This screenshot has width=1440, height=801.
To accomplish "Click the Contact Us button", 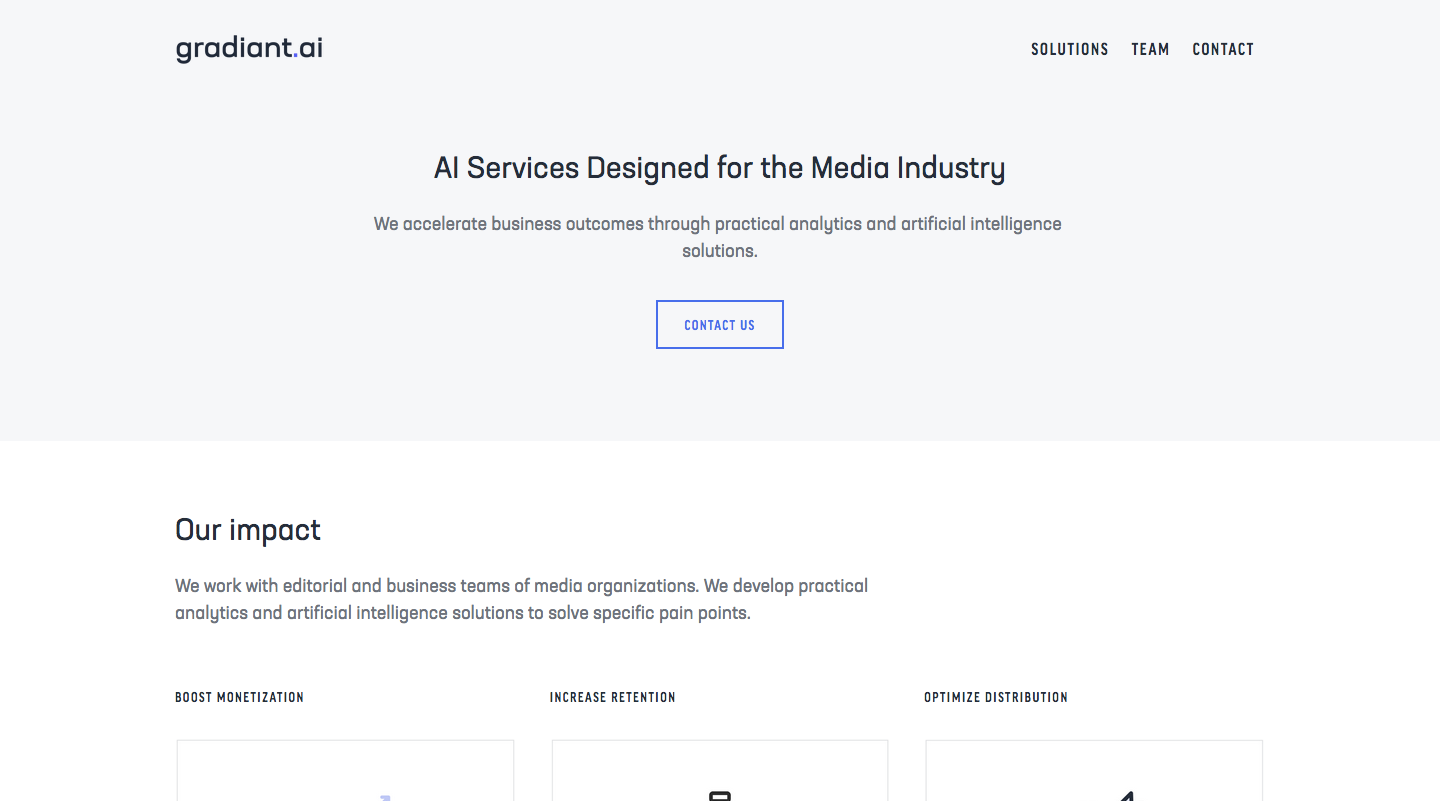I will pyautogui.click(x=720, y=325).
